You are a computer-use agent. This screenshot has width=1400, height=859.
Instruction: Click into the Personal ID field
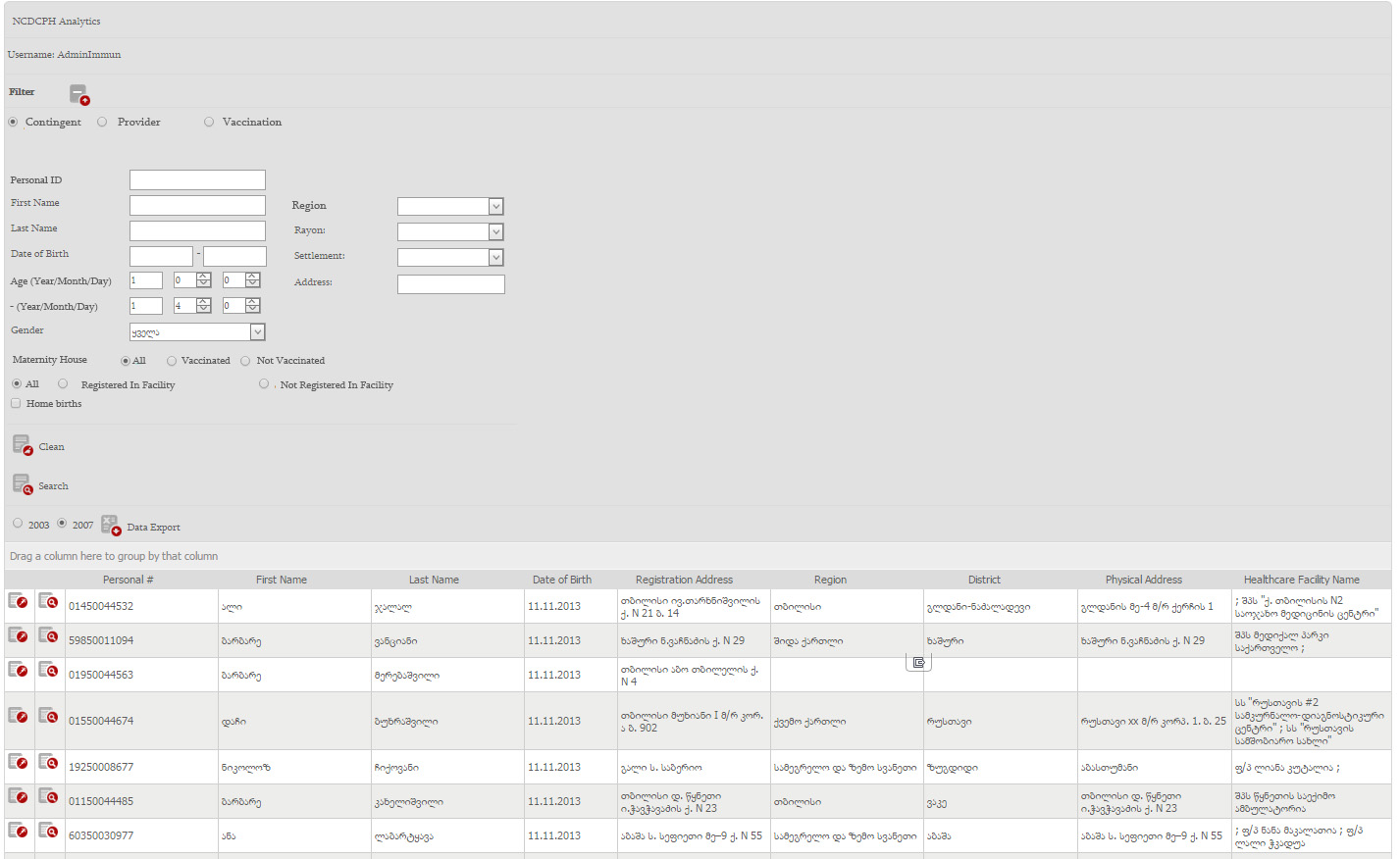[197, 180]
